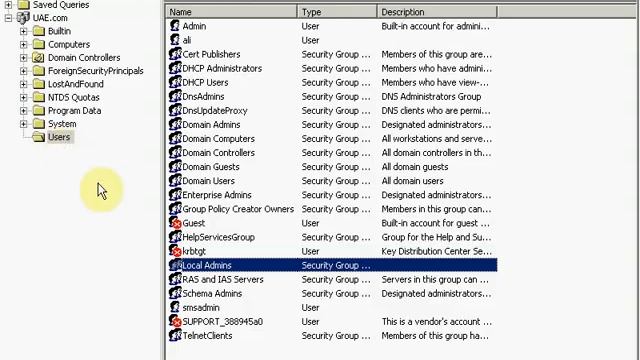Click 'DNS Administrators Group' description
The width and height of the screenshot is (640, 360).
pyautogui.click(x=431, y=96)
